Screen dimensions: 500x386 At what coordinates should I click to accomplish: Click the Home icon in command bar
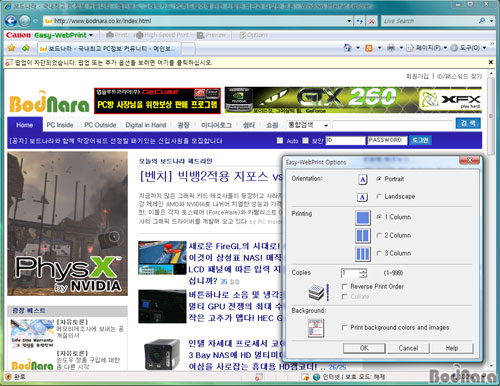click(347, 48)
